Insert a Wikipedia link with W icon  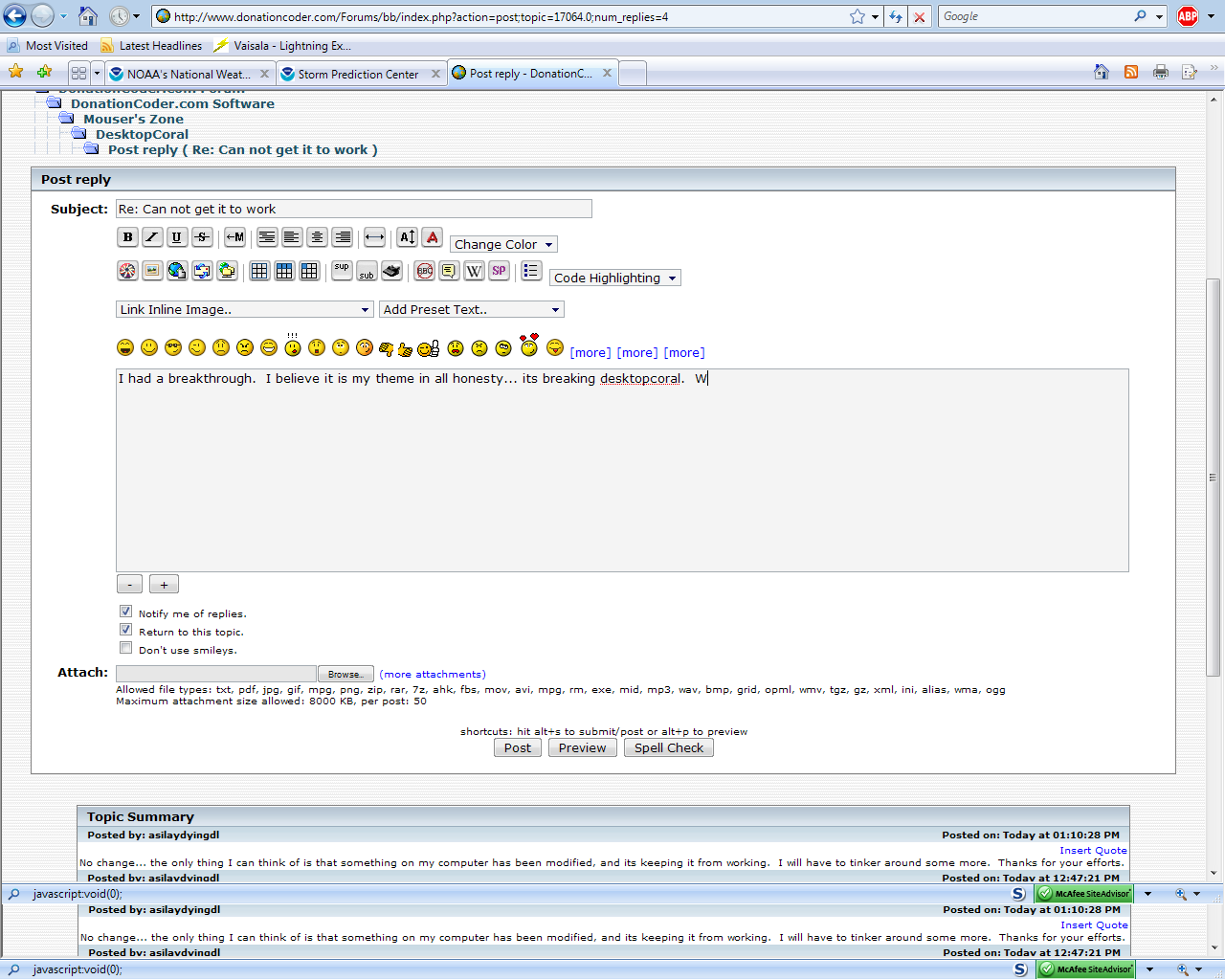474,271
